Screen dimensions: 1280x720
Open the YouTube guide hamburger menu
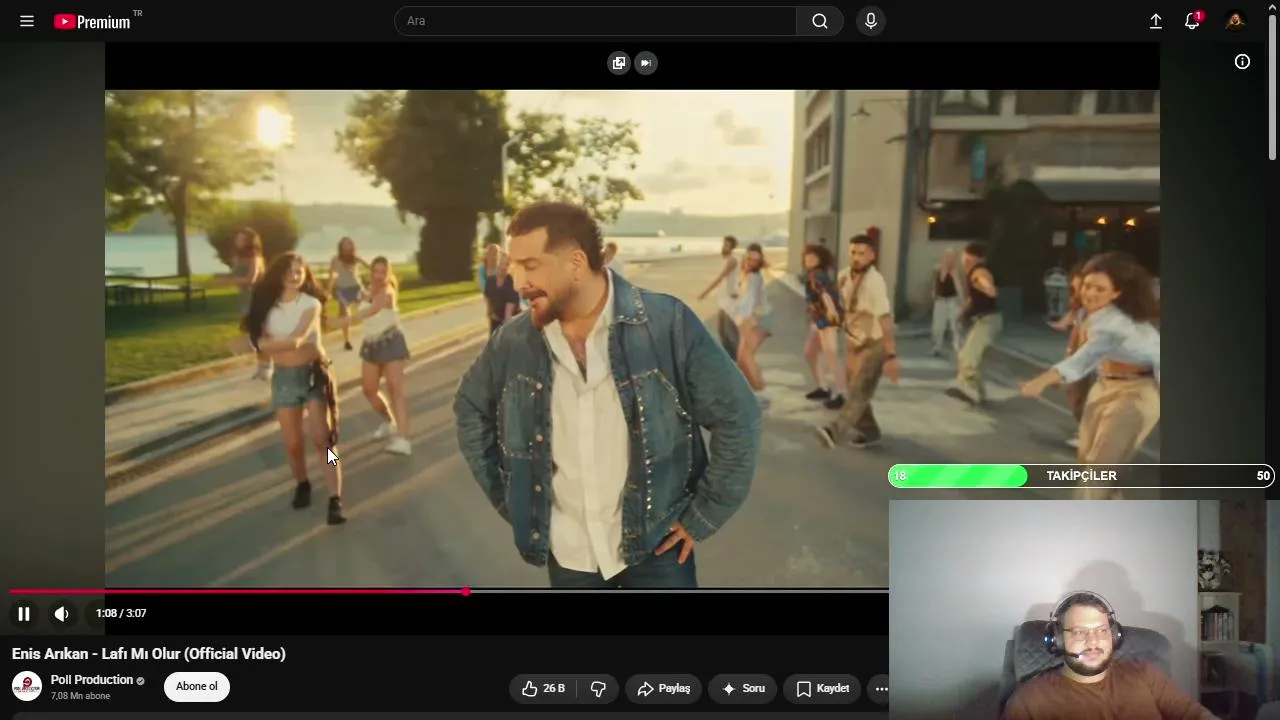[27, 21]
